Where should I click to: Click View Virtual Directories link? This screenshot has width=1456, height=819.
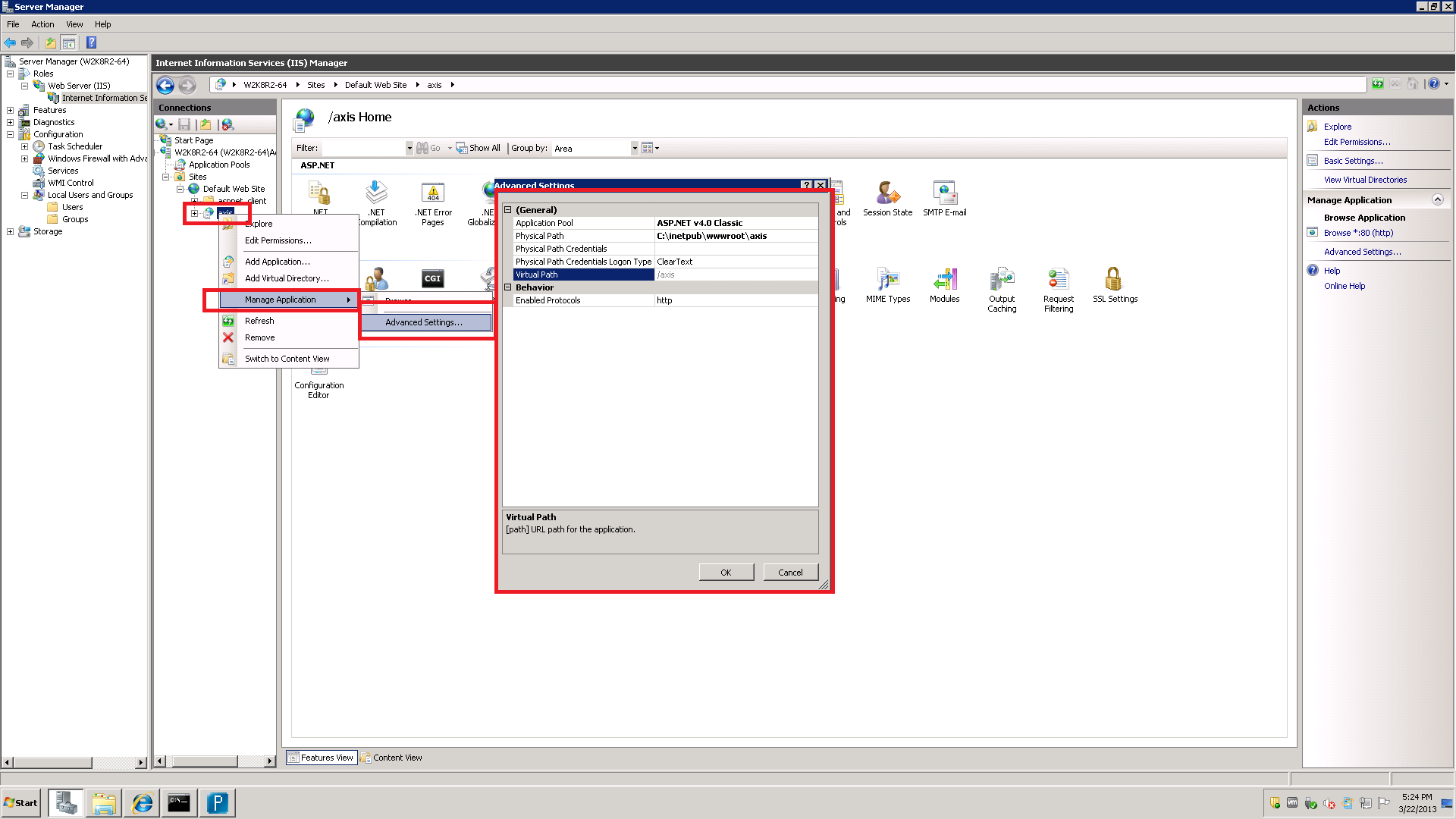point(1365,180)
